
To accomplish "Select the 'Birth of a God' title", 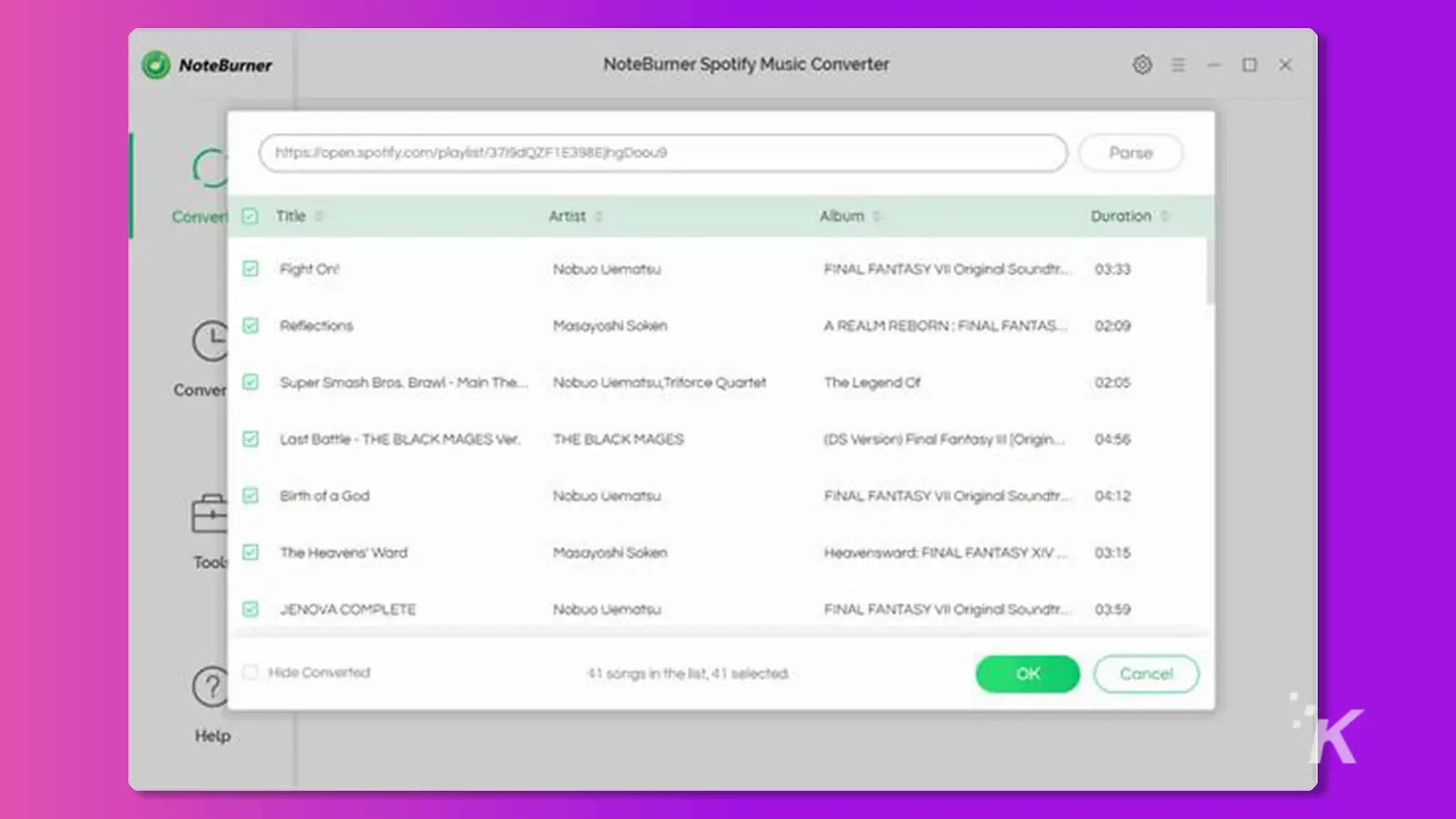I will point(324,496).
